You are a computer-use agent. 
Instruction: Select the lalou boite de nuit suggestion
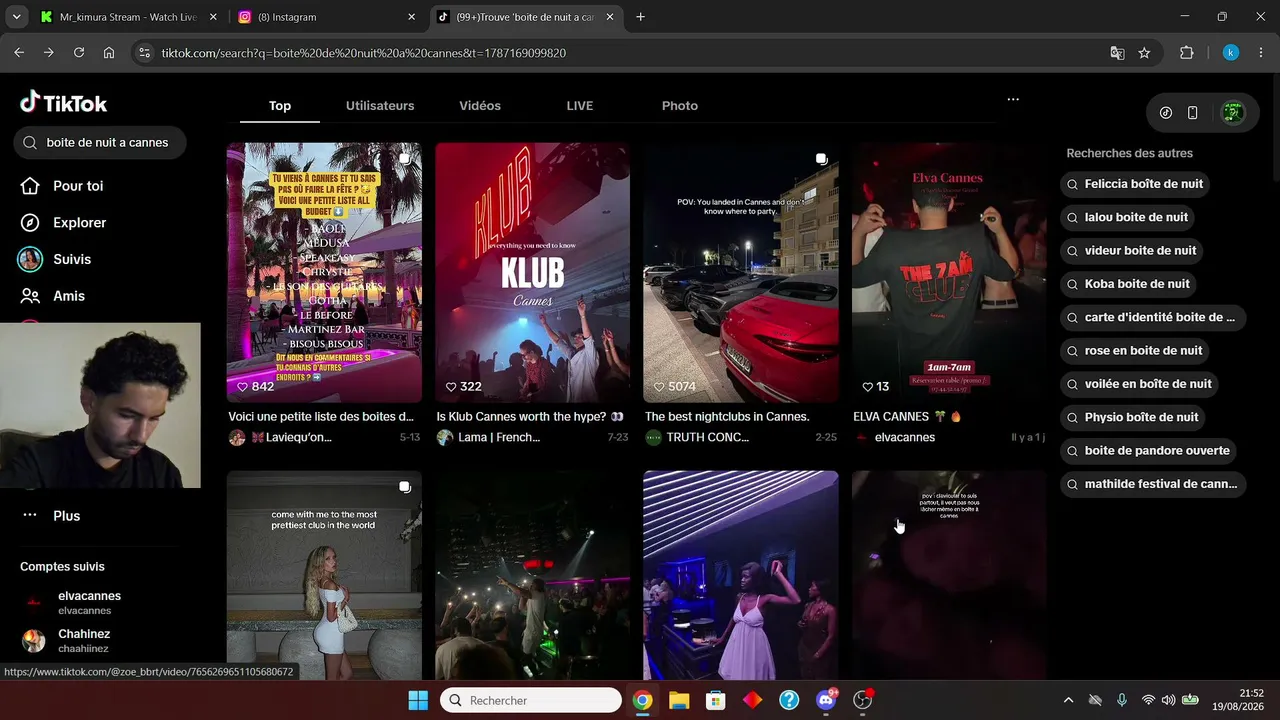coord(1127,217)
